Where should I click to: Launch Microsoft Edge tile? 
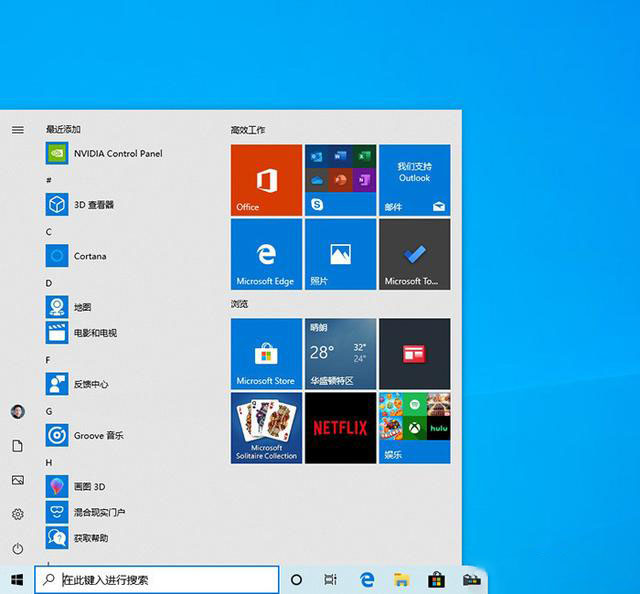click(267, 254)
